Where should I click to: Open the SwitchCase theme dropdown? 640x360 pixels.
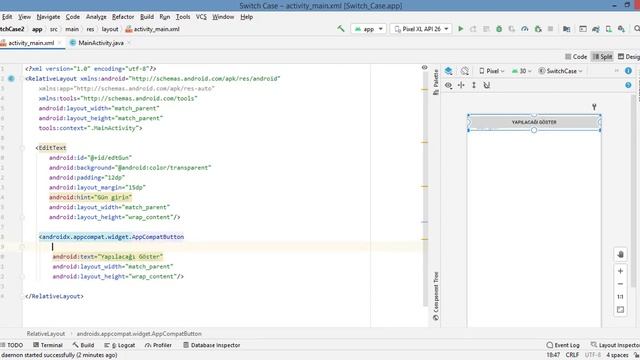click(x=560, y=71)
